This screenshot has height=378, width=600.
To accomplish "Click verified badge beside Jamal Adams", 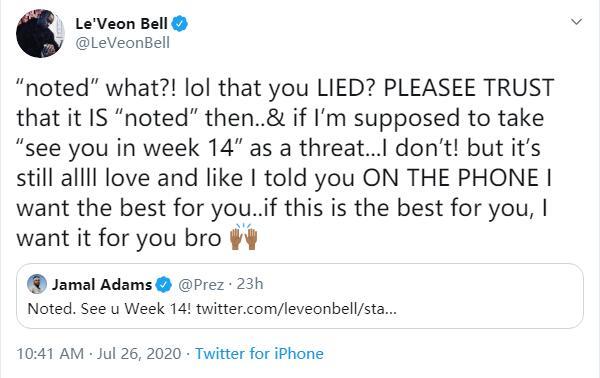I will [x=164, y=285].
